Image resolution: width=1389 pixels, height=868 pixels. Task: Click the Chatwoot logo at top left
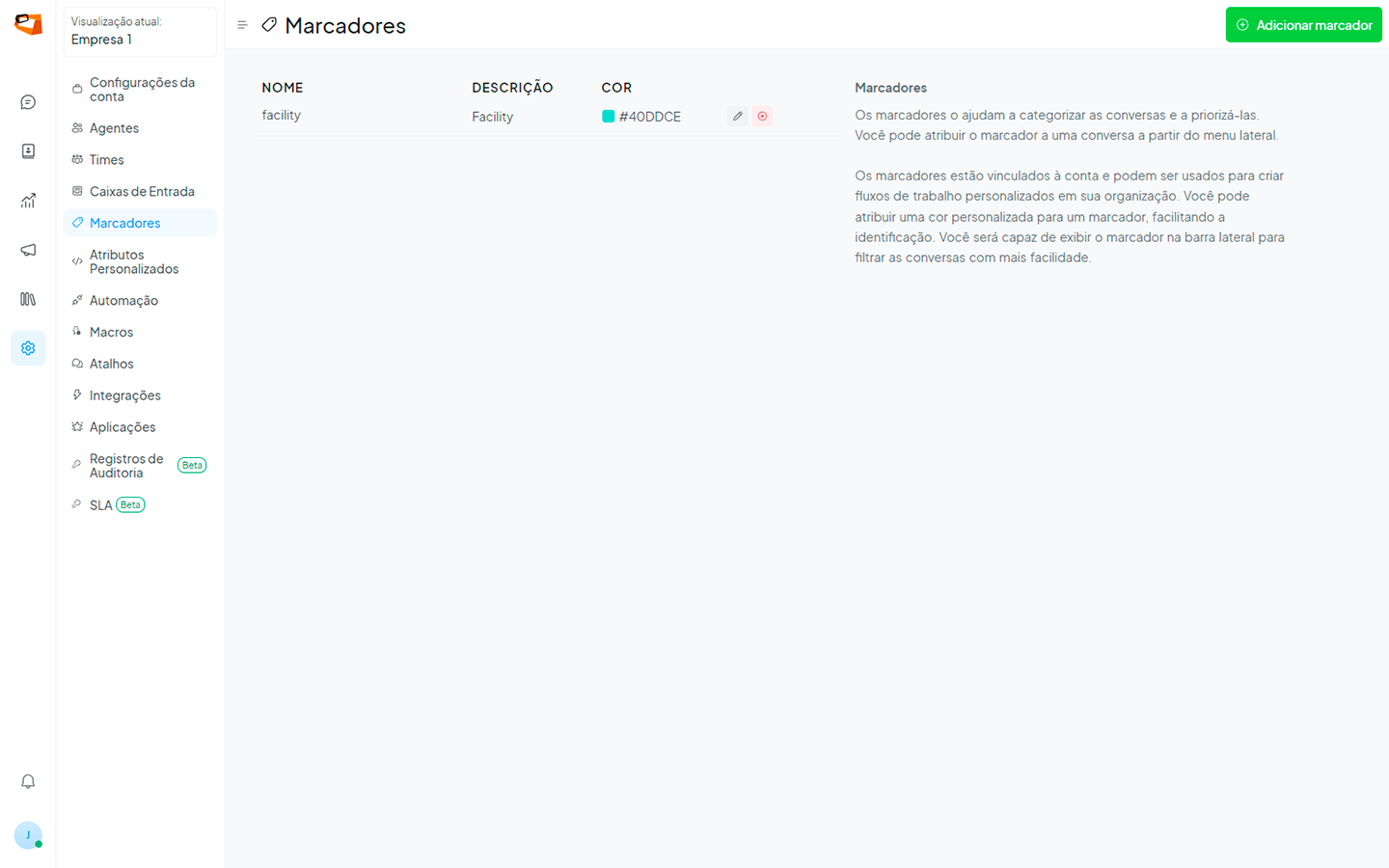coord(28,25)
